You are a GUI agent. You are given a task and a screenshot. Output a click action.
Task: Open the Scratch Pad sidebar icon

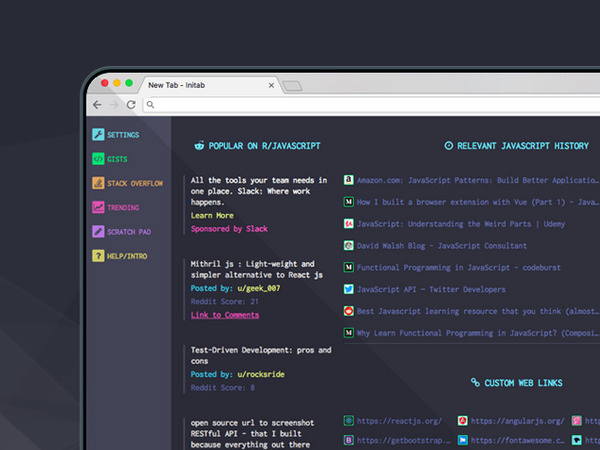pos(98,232)
